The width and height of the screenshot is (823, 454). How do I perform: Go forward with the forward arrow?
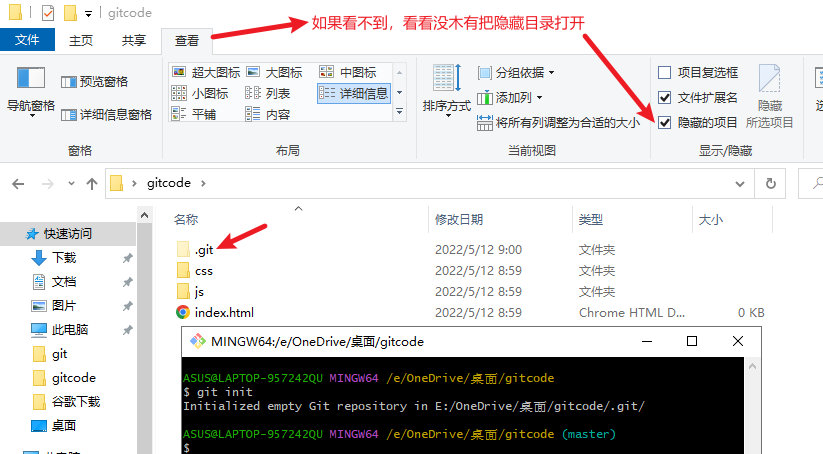pyautogui.click(x=48, y=184)
